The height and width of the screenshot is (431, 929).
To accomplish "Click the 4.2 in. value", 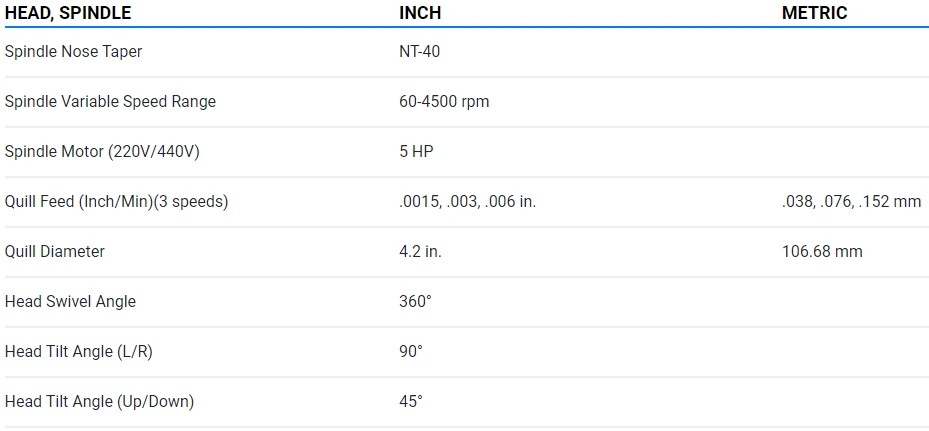I will [x=420, y=251].
